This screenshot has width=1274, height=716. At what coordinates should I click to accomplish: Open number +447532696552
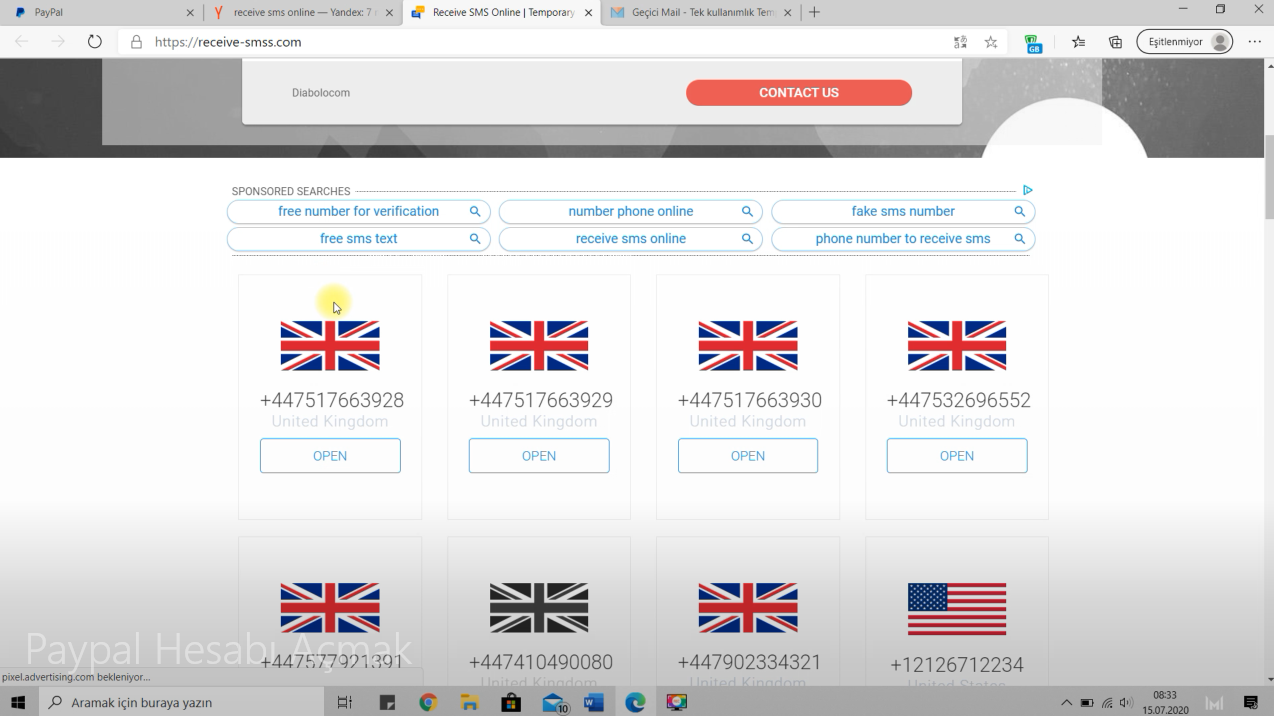(957, 456)
